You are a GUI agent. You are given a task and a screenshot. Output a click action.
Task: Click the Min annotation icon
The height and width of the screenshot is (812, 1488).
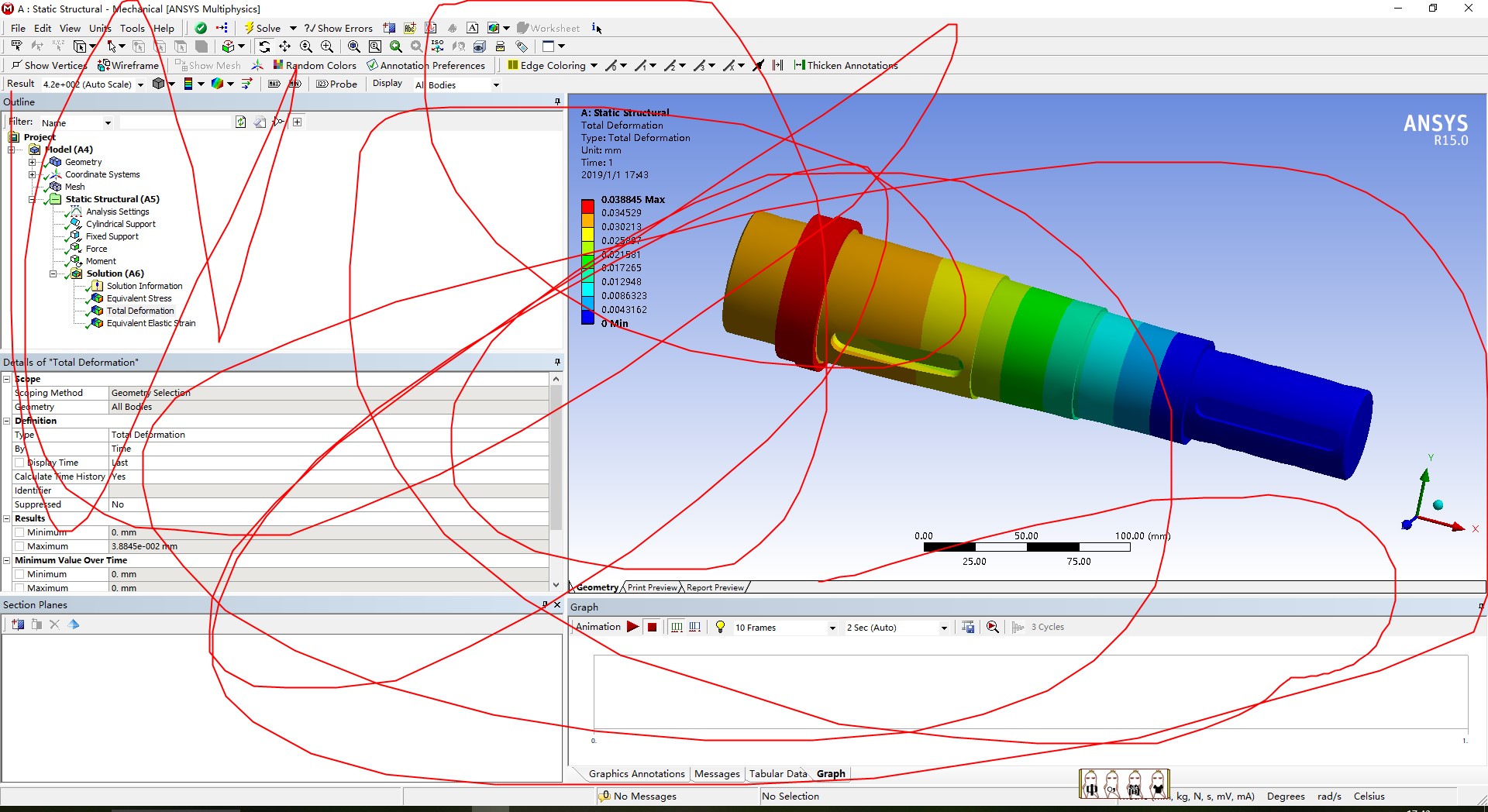click(x=295, y=84)
